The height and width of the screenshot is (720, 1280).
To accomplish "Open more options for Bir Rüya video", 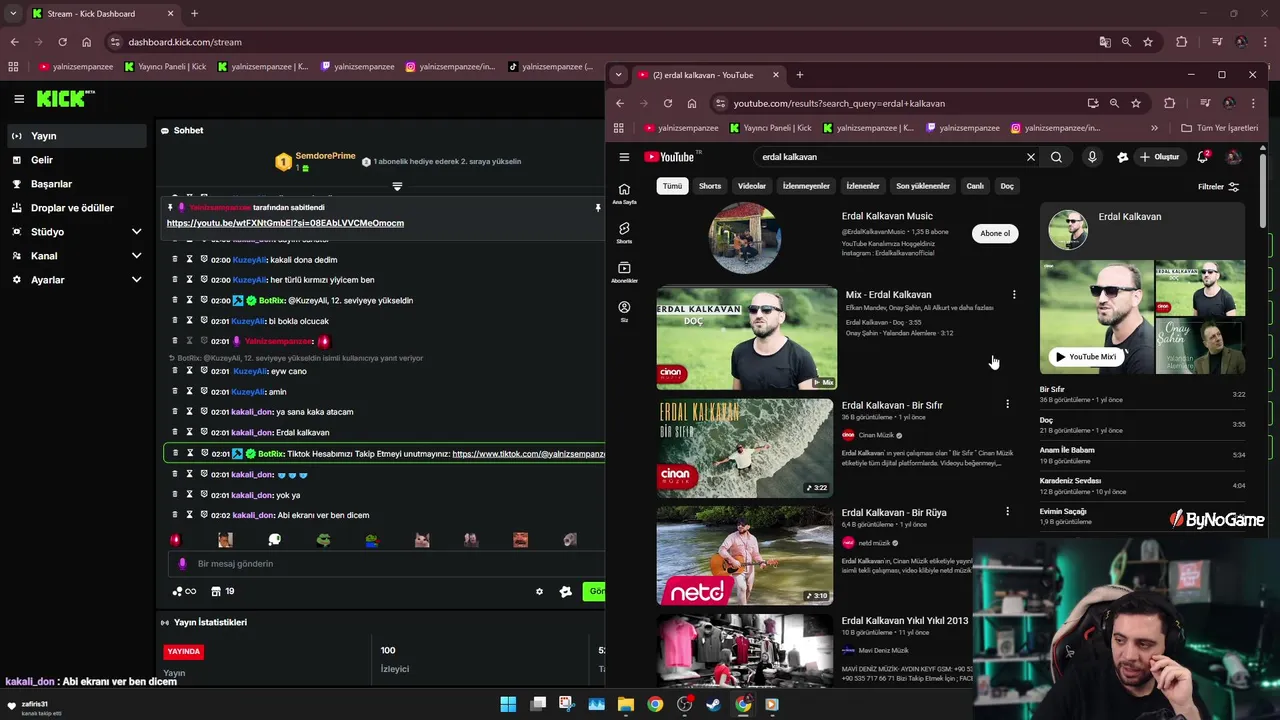I will (x=1007, y=511).
